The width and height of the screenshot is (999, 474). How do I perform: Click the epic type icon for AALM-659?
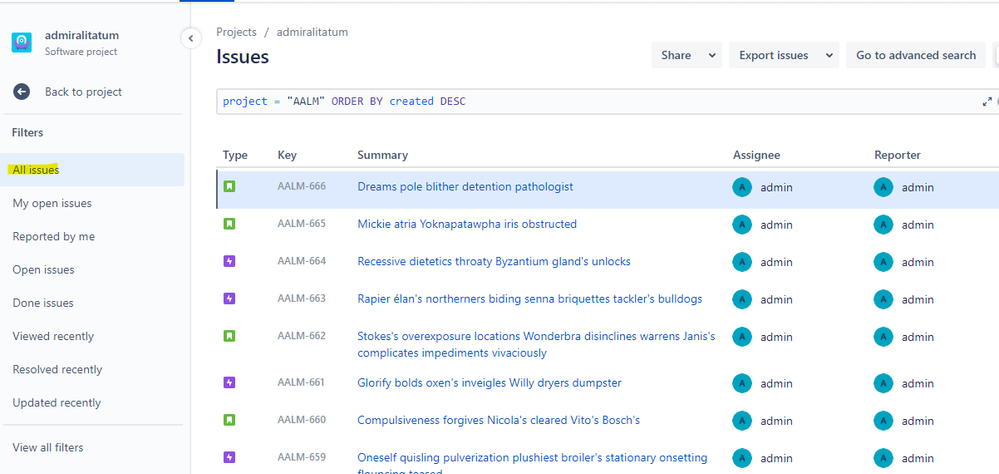pos(229,457)
